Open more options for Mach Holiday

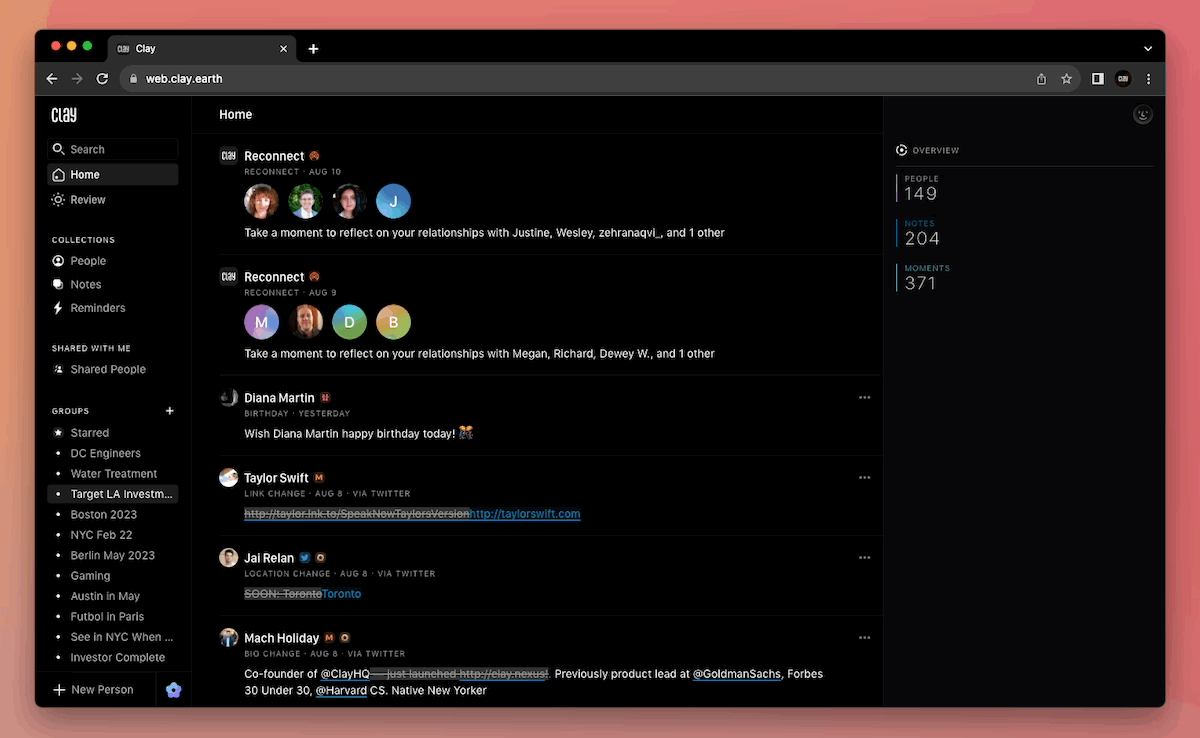864,637
